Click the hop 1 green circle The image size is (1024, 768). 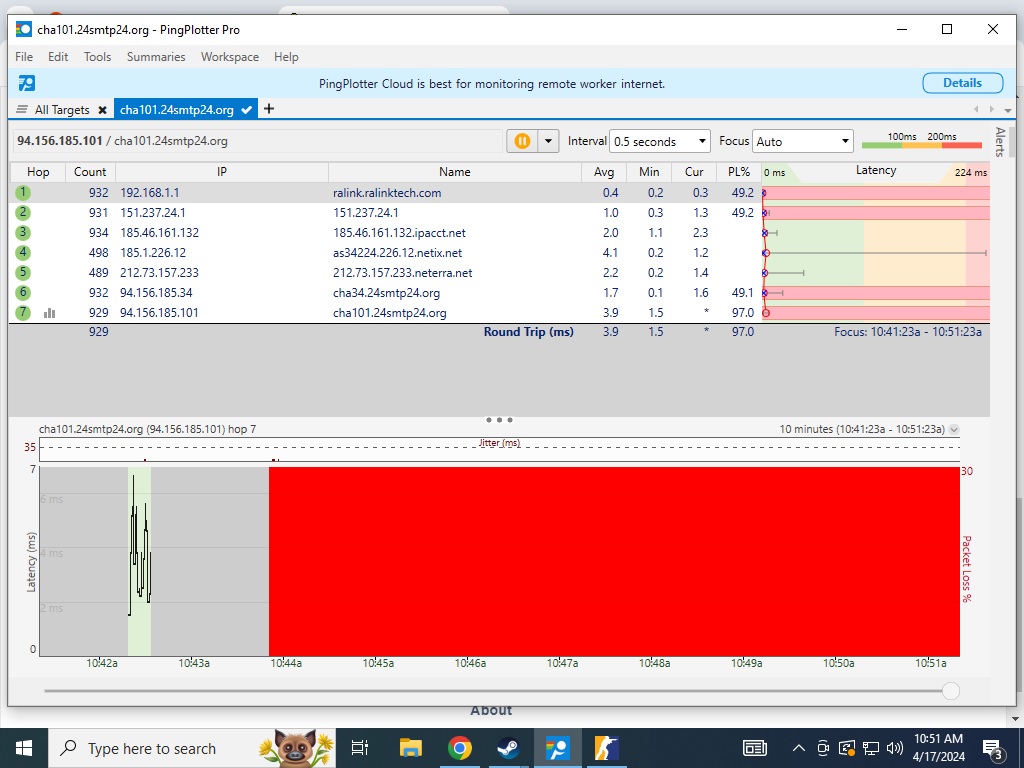pos(22,193)
